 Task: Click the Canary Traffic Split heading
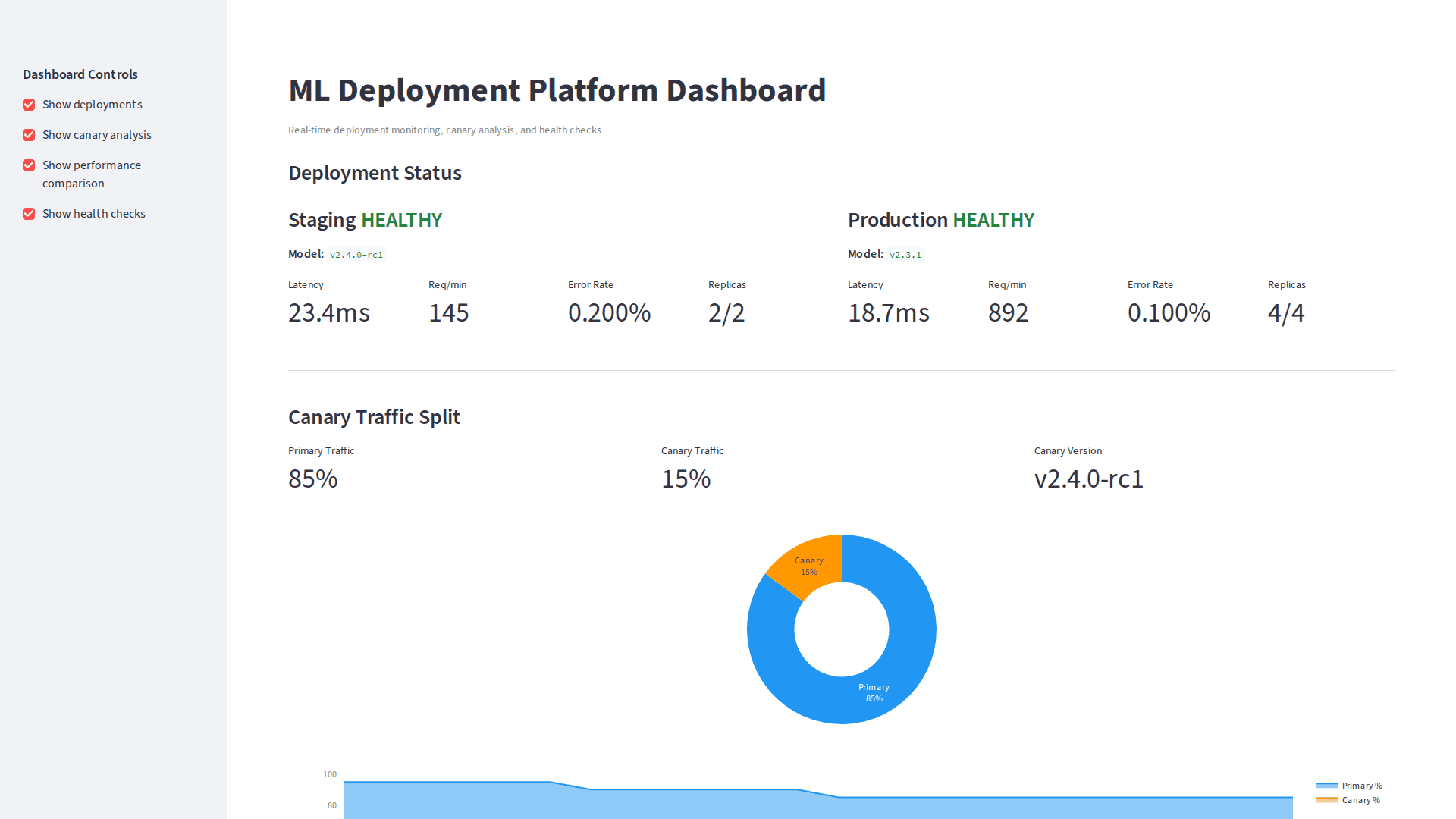point(374,417)
